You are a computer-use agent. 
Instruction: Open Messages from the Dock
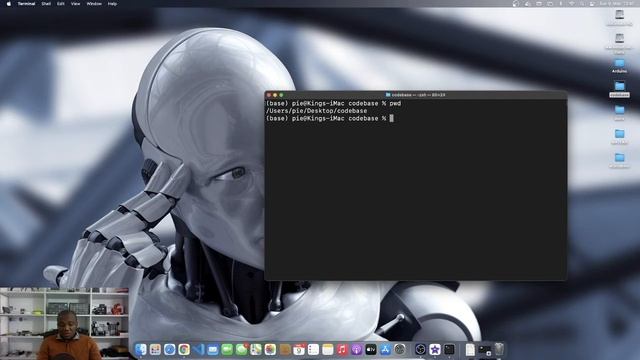(x=242, y=349)
